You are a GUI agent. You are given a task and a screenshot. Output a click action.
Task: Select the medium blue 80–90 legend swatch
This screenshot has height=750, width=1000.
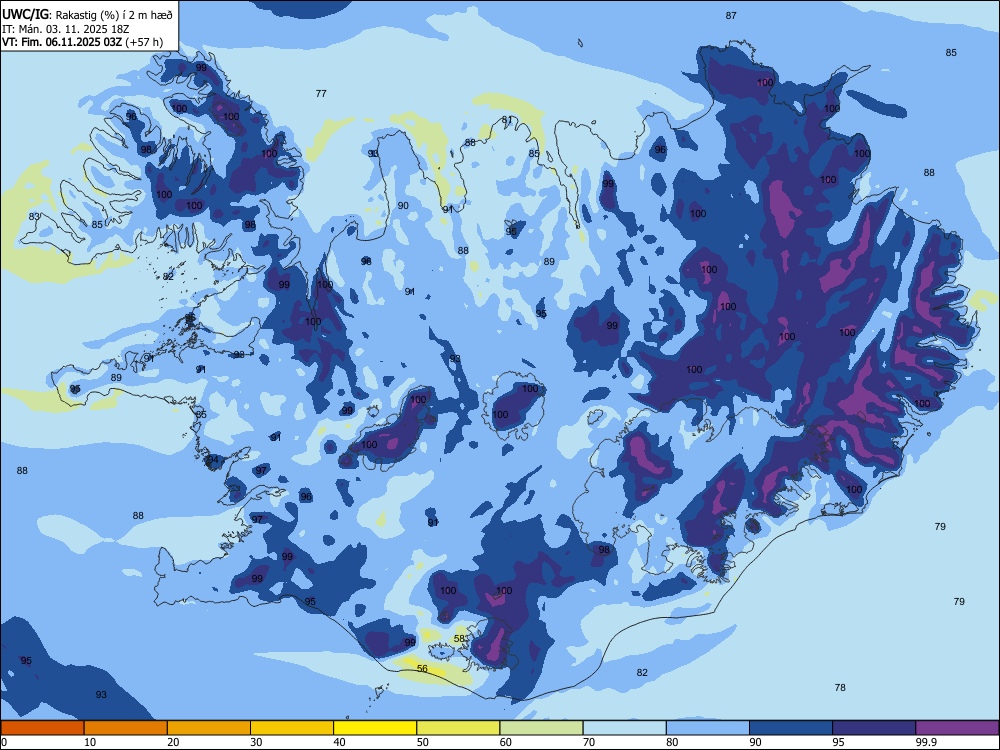[x=708, y=728]
